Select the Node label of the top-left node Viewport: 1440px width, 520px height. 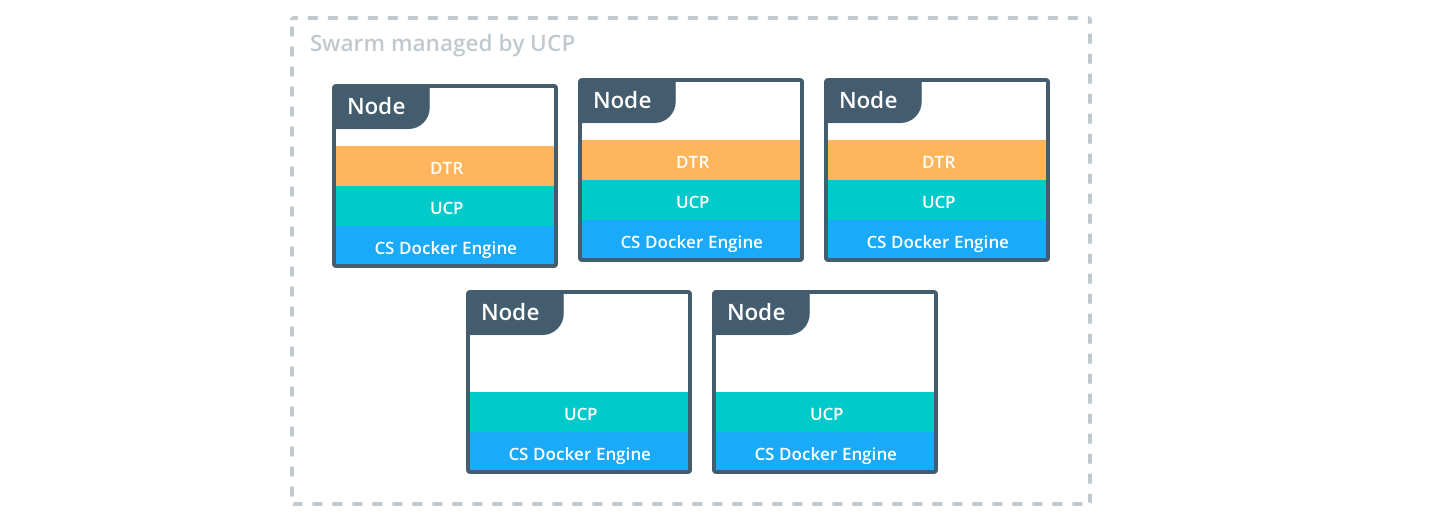pyautogui.click(x=377, y=106)
